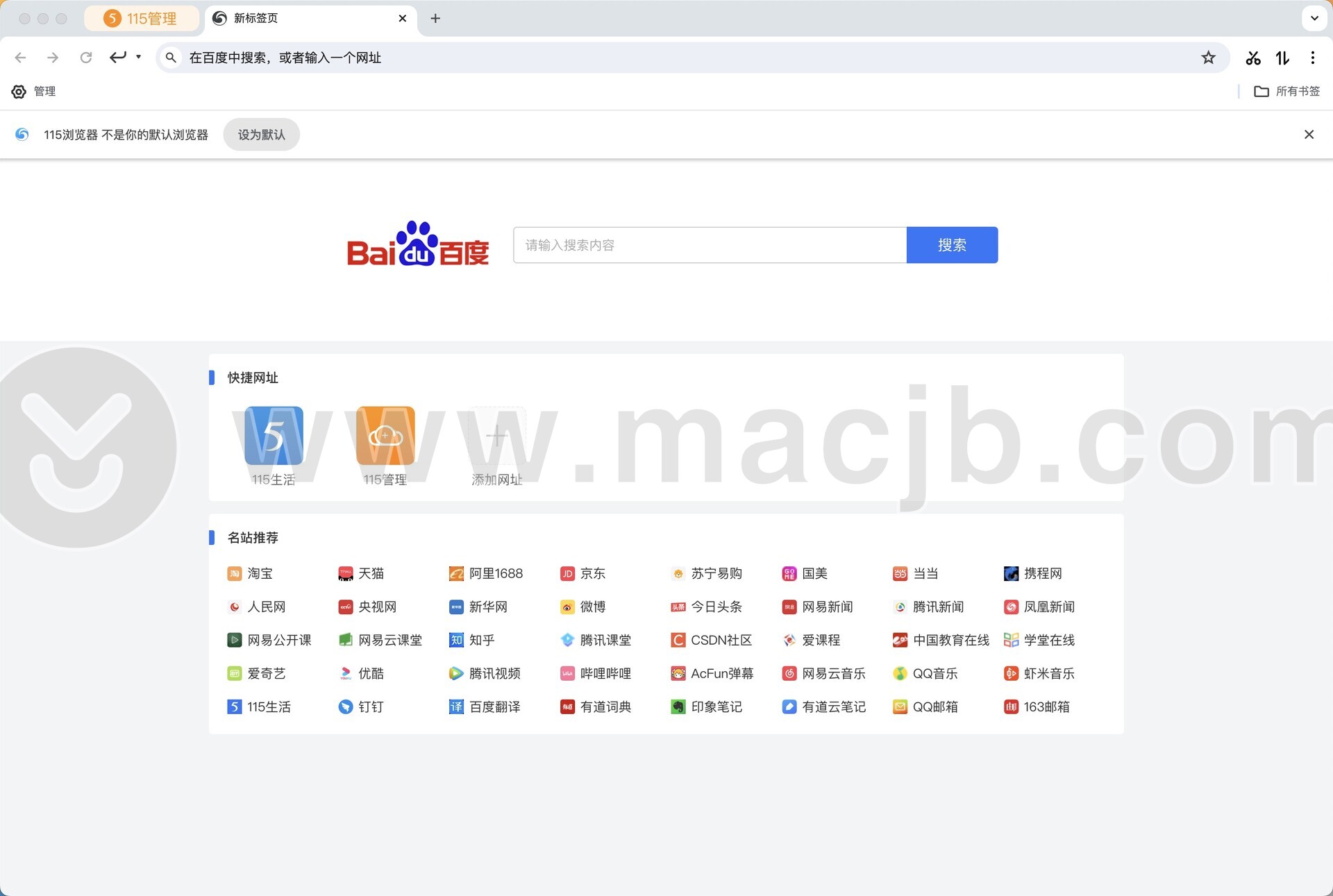This screenshot has width=1333, height=896.
Task: Add a new quick URL tile
Action: [x=496, y=436]
